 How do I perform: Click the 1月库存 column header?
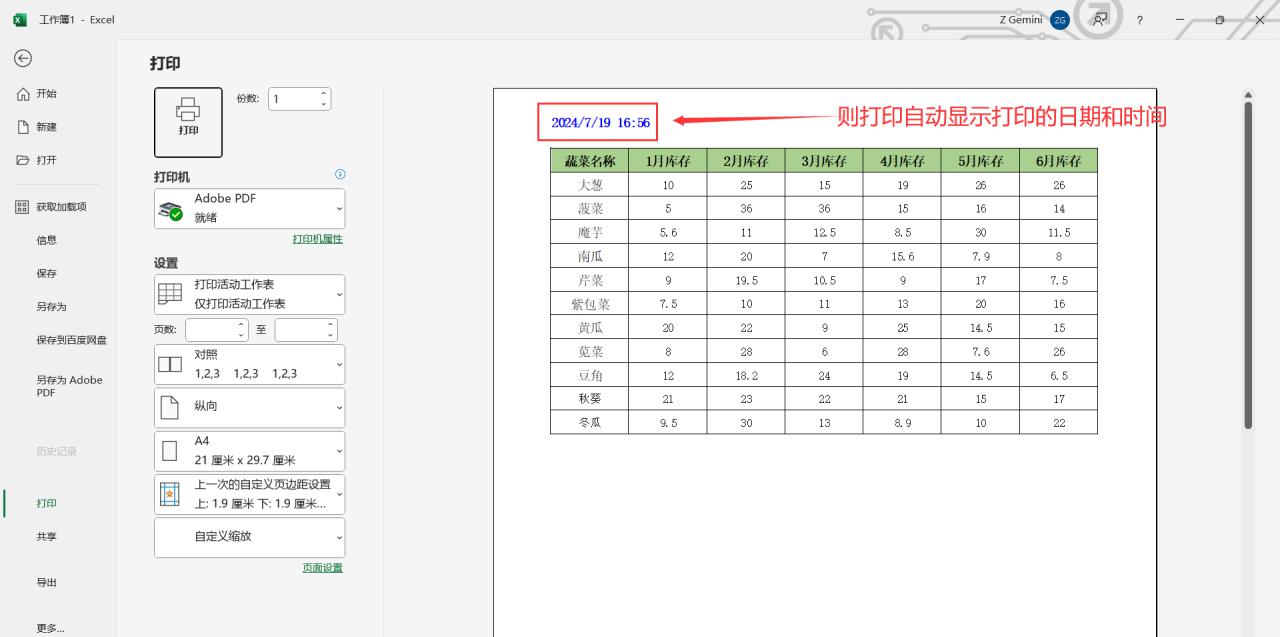coord(668,161)
